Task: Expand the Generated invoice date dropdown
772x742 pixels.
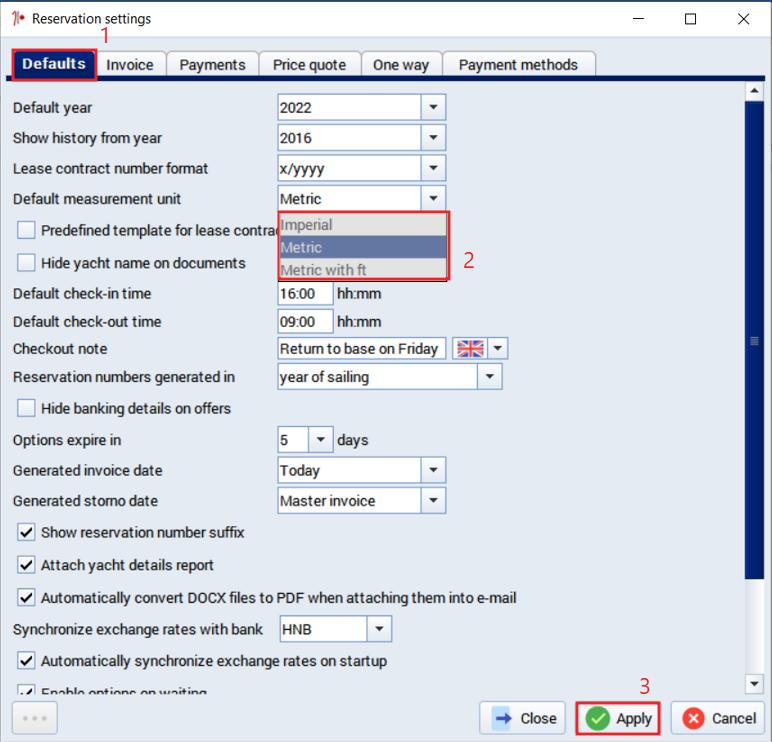Action: (x=433, y=470)
